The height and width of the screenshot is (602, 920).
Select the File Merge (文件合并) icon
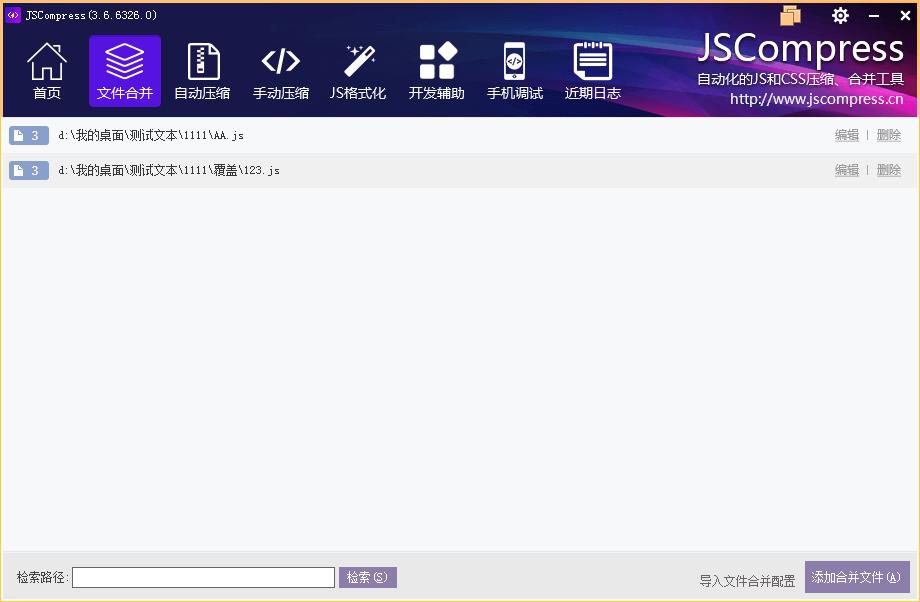[x=125, y=71]
